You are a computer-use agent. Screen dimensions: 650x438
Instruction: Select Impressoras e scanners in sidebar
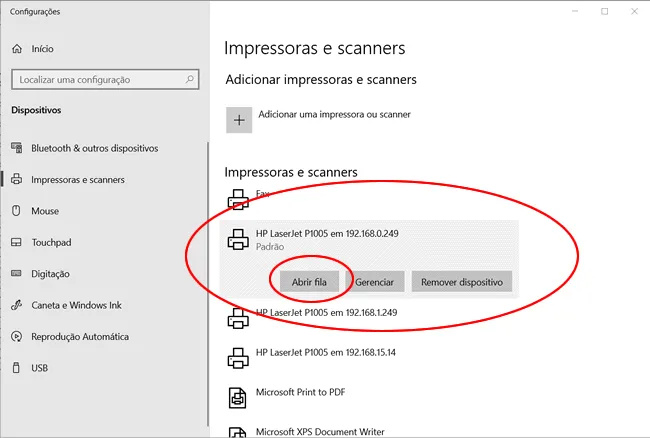click(78, 179)
